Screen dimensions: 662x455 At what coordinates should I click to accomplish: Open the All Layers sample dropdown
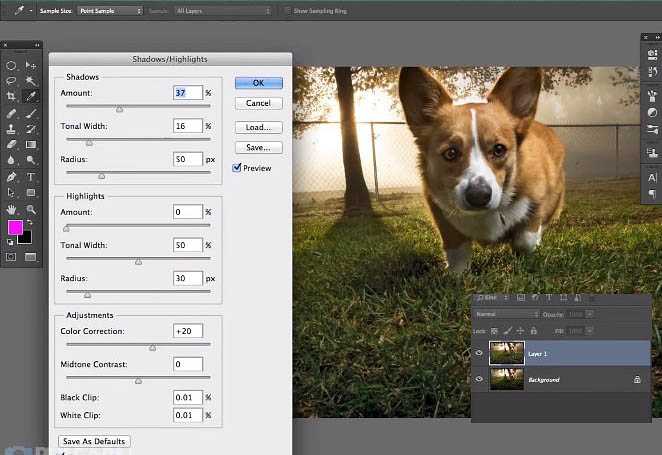coord(224,10)
